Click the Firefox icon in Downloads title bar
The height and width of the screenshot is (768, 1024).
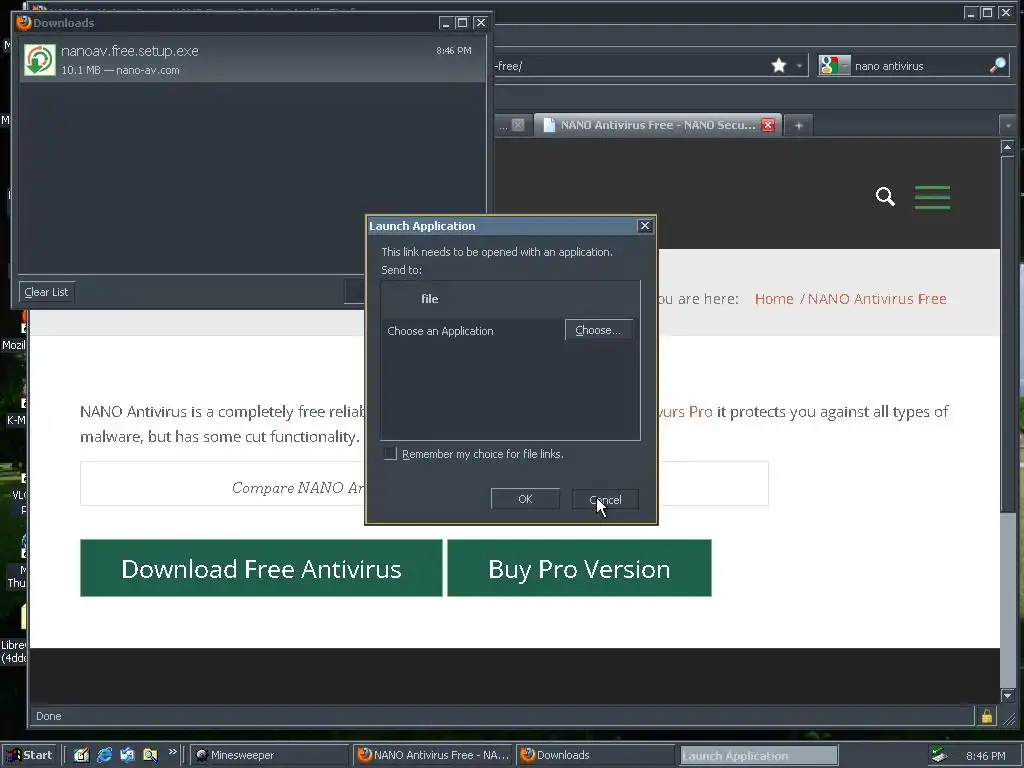[x=24, y=22]
